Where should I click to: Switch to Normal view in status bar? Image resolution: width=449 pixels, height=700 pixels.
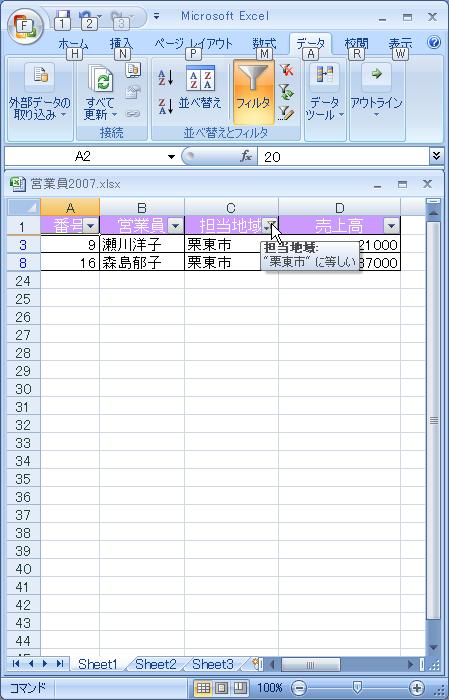204,688
